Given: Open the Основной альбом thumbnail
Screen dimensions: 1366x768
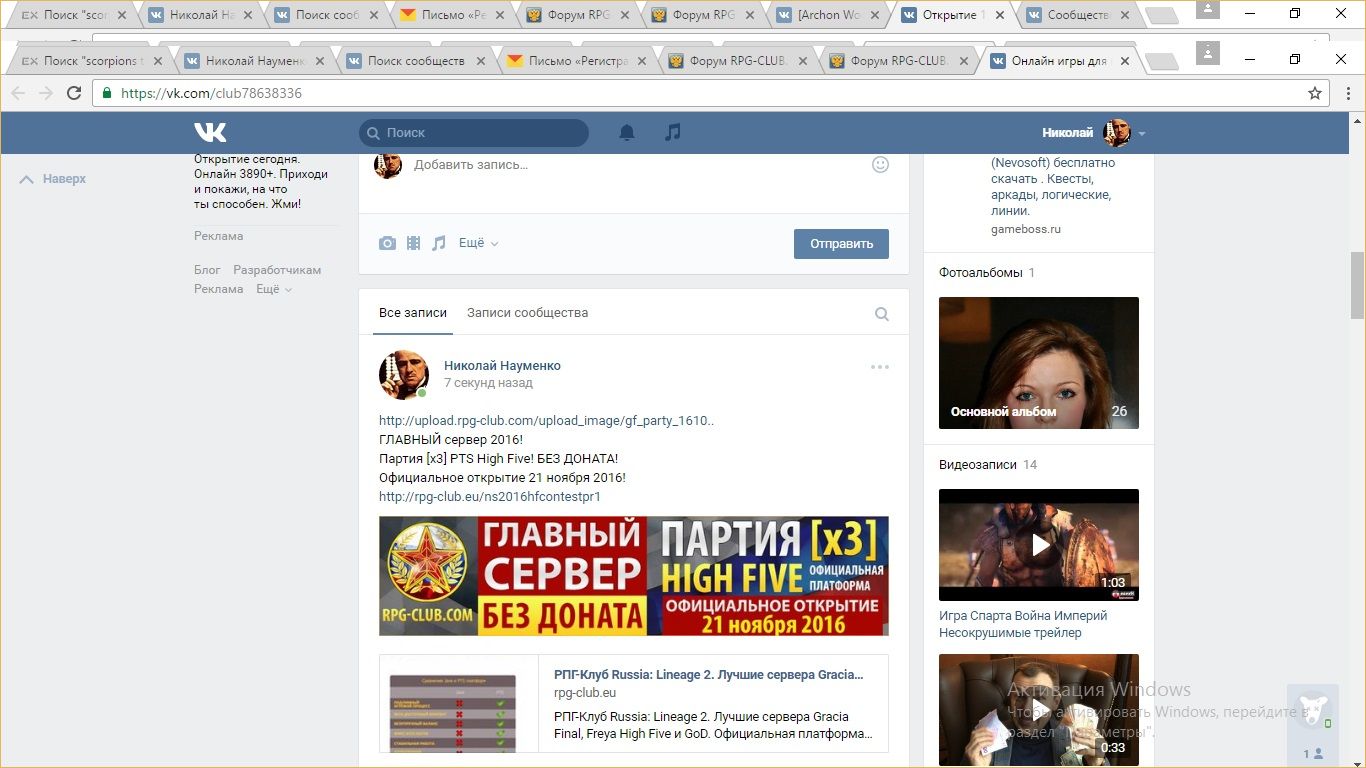Looking at the screenshot, I should tap(1039, 363).
